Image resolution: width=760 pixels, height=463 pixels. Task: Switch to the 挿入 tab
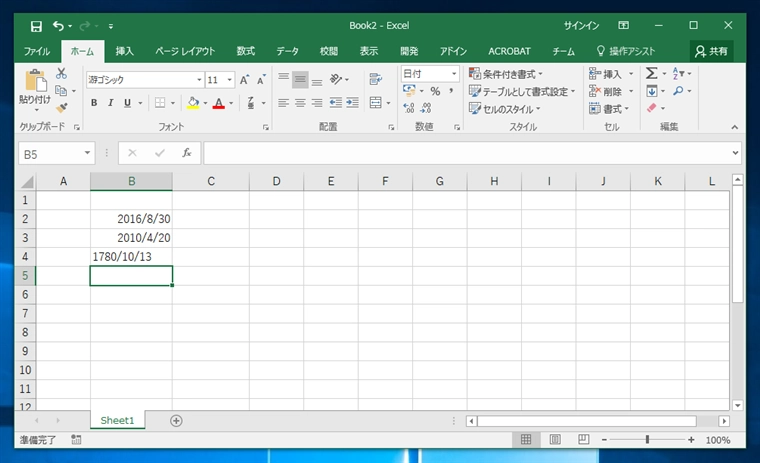[125, 51]
